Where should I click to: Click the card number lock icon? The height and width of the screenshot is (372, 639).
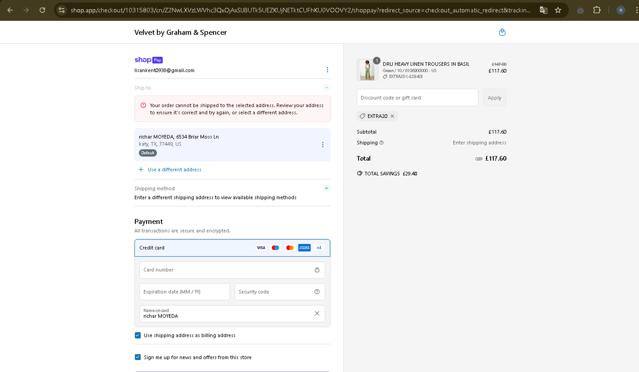pyautogui.click(x=317, y=270)
